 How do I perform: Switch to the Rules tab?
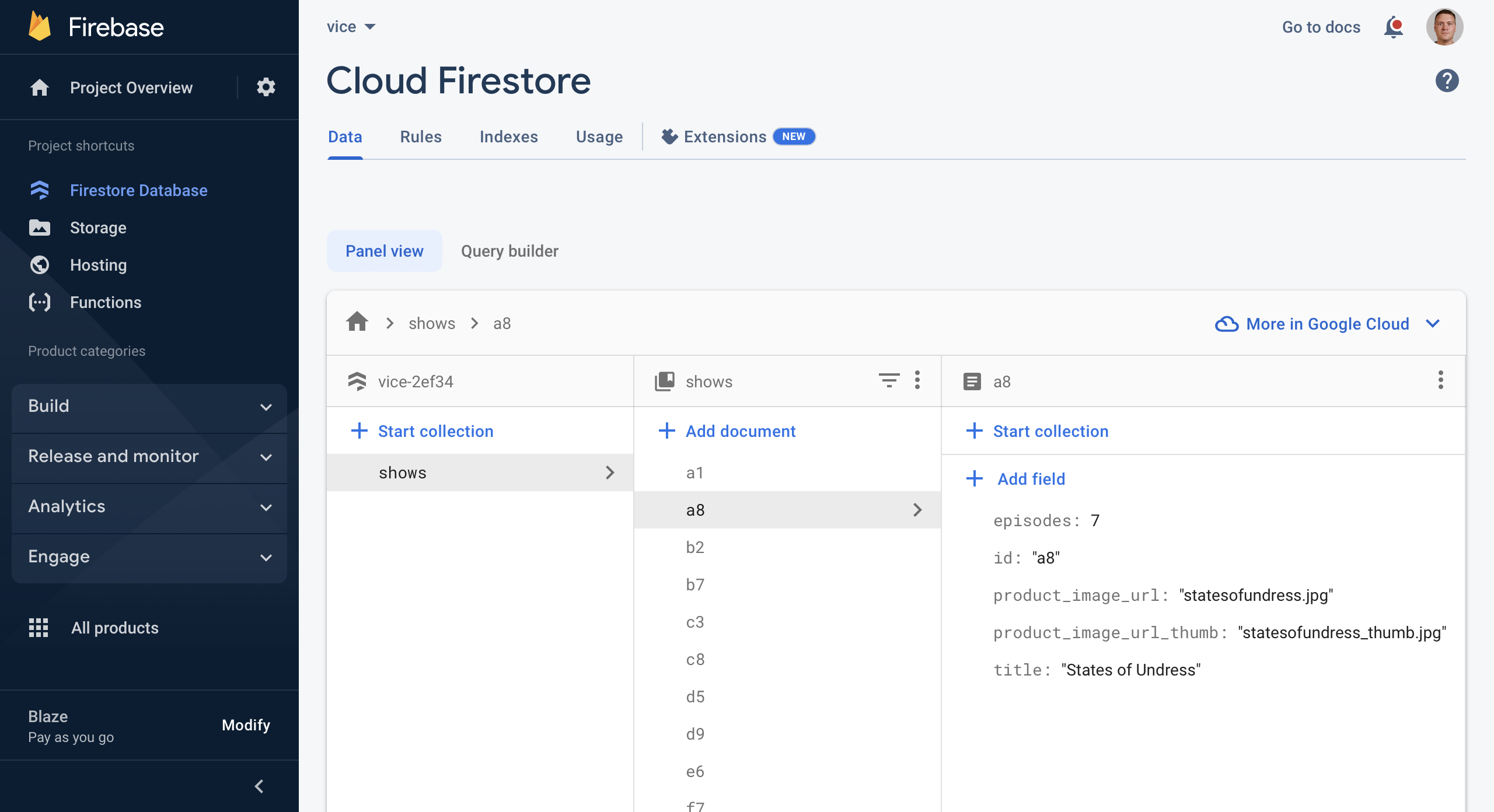point(421,136)
